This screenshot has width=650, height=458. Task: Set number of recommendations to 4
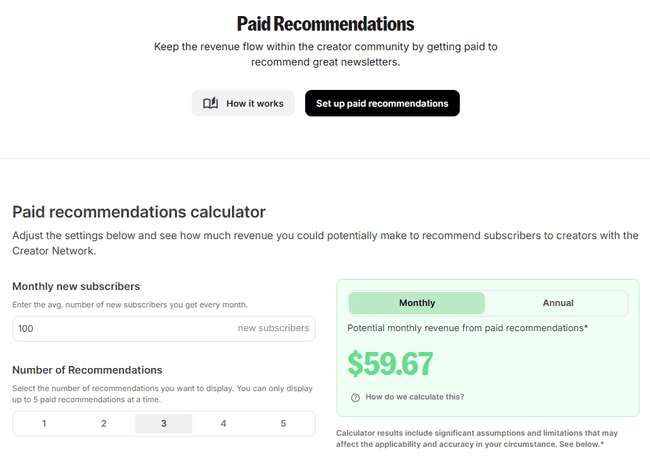(223, 424)
